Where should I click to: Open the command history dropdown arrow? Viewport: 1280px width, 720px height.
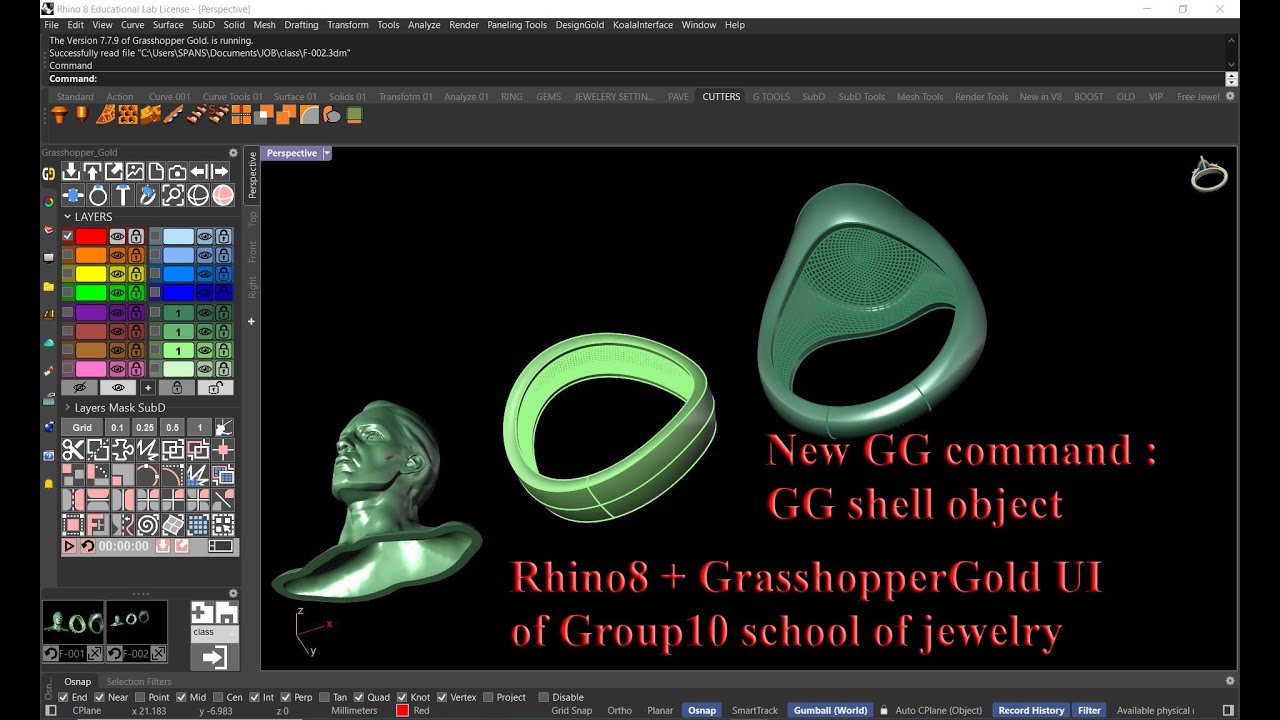pyautogui.click(x=1231, y=79)
